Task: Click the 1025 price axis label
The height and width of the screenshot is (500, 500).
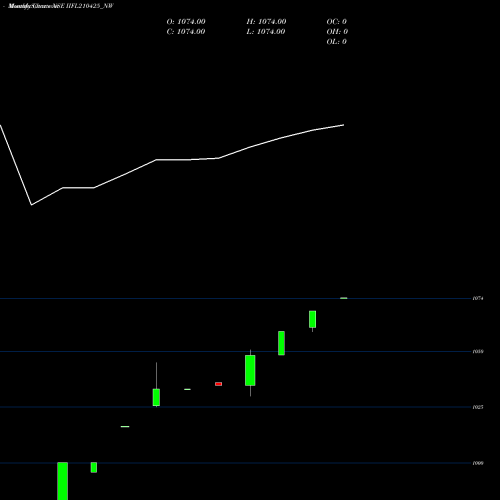Action: click(478, 407)
